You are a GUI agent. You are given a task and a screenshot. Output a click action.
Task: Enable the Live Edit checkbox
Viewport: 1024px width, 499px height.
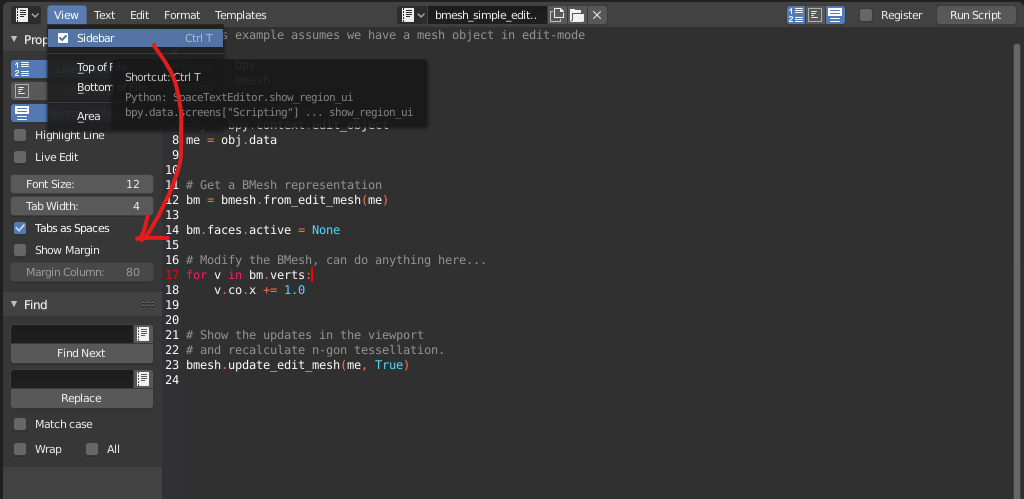[x=20, y=157]
